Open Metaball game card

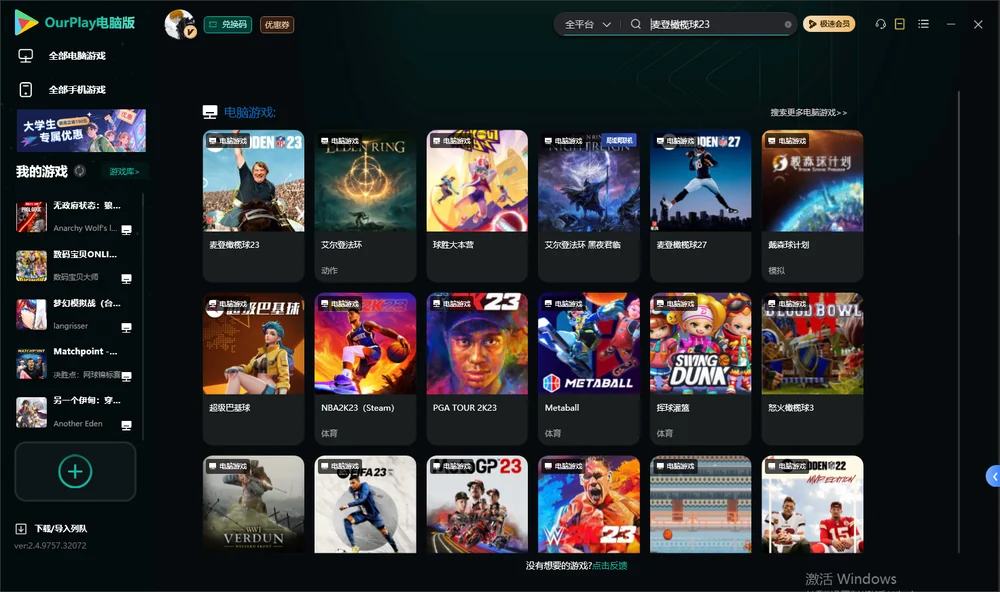(589, 368)
